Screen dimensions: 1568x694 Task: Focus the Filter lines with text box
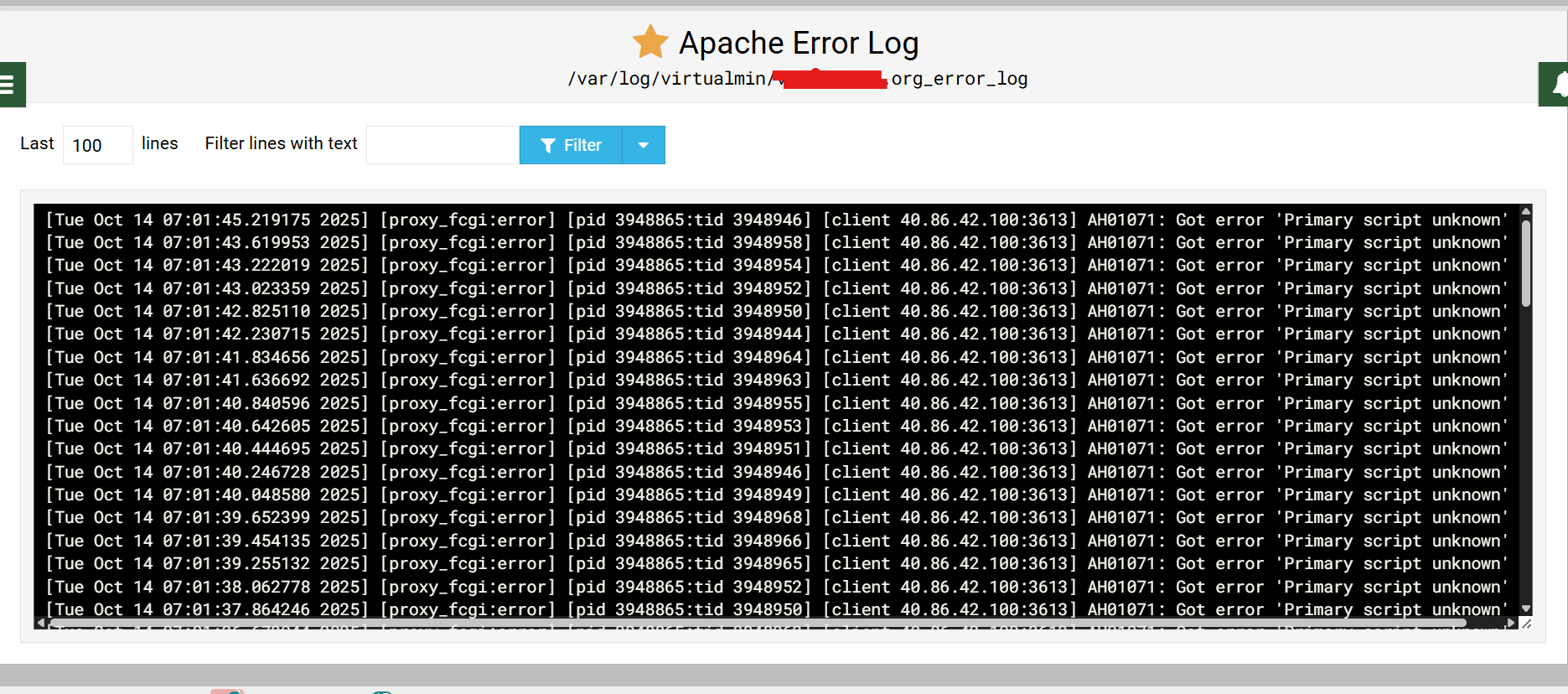(442, 145)
